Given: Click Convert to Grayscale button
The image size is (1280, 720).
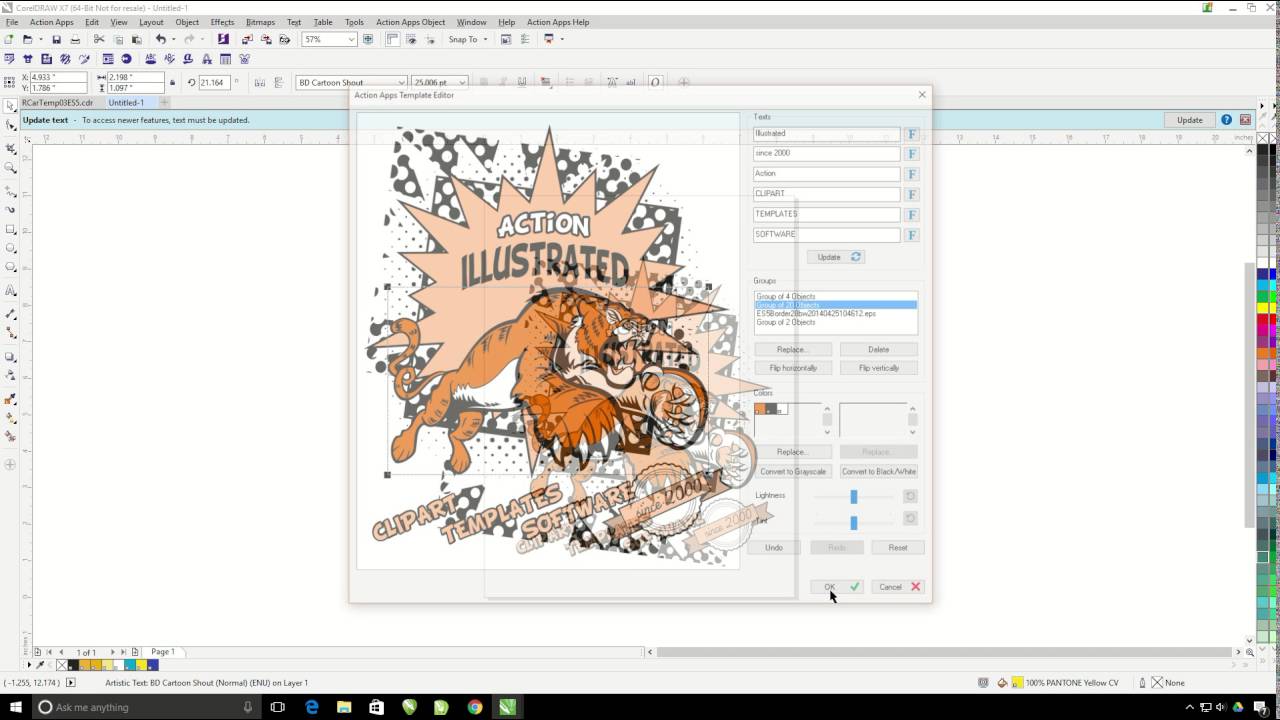Looking at the screenshot, I should coord(793,471).
